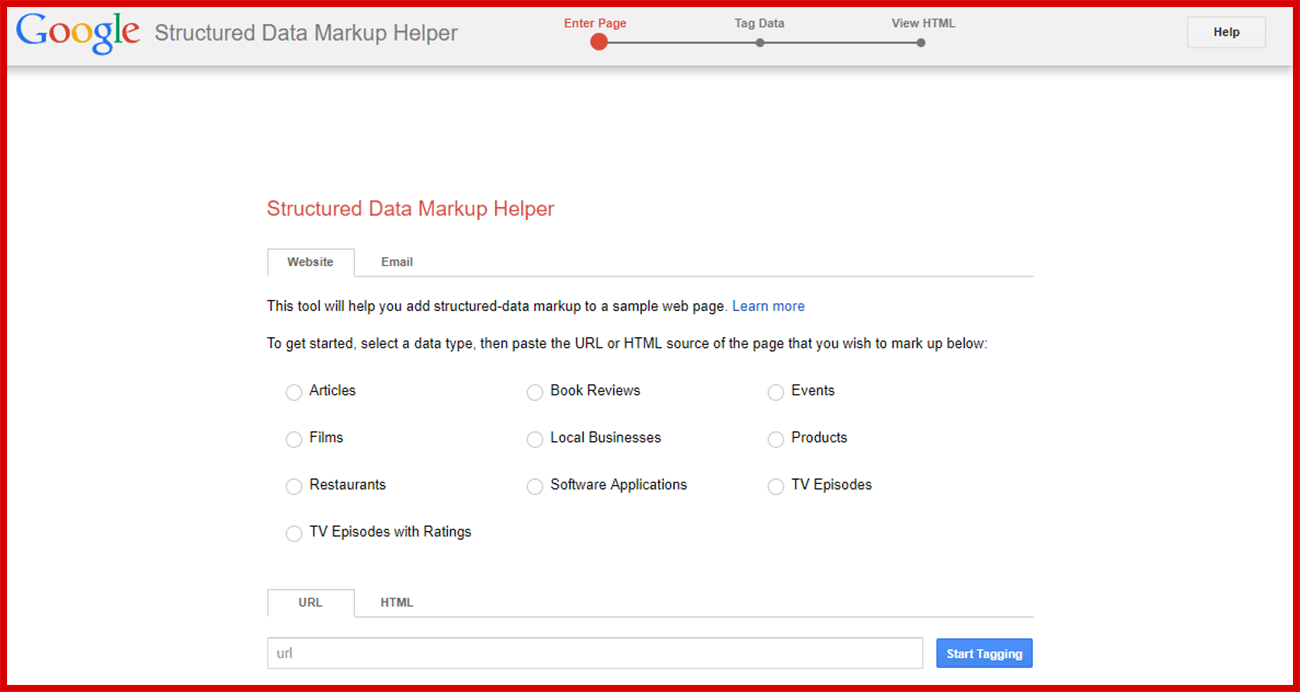Image resolution: width=1300 pixels, height=692 pixels.
Task: Open the Help button
Action: 1226,32
